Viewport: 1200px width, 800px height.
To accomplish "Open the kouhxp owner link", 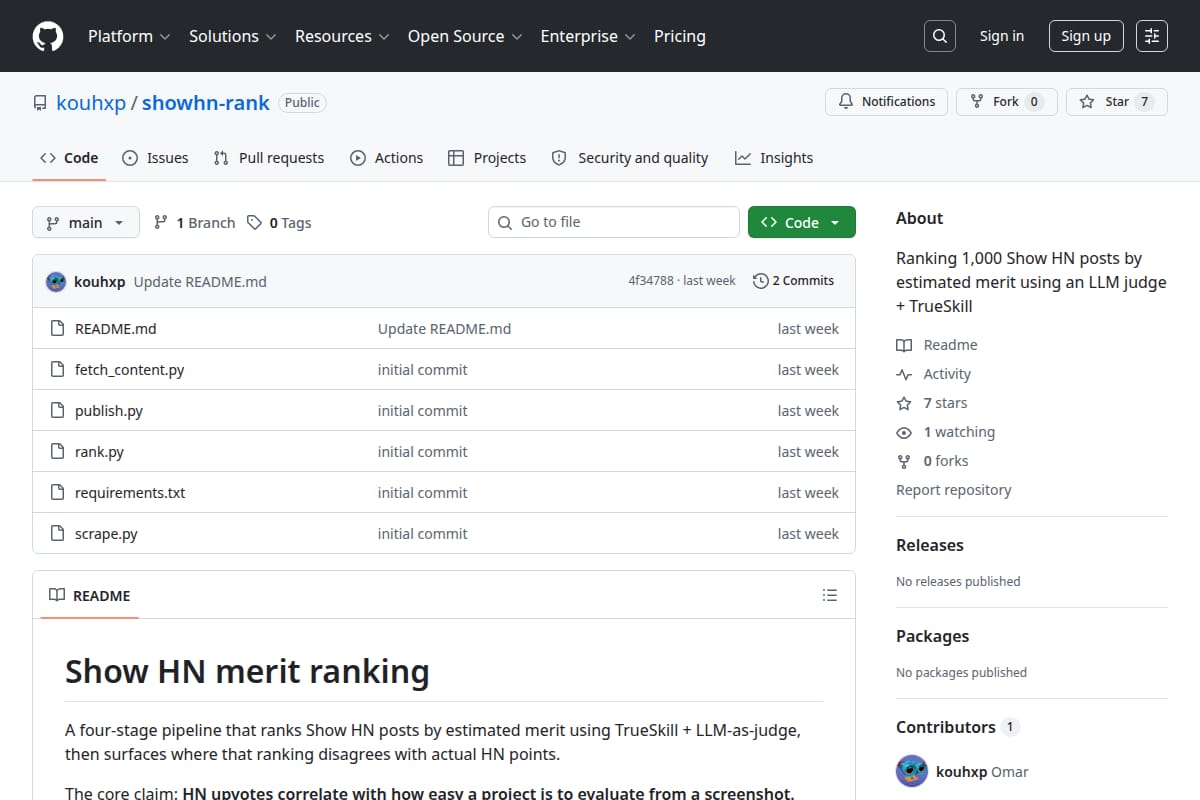I will [x=91, y=103].
